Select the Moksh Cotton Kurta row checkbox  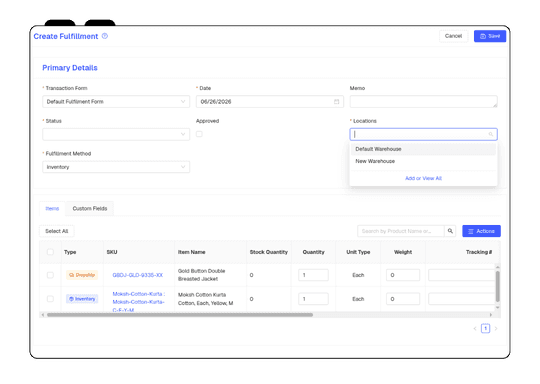pos(50,299)
